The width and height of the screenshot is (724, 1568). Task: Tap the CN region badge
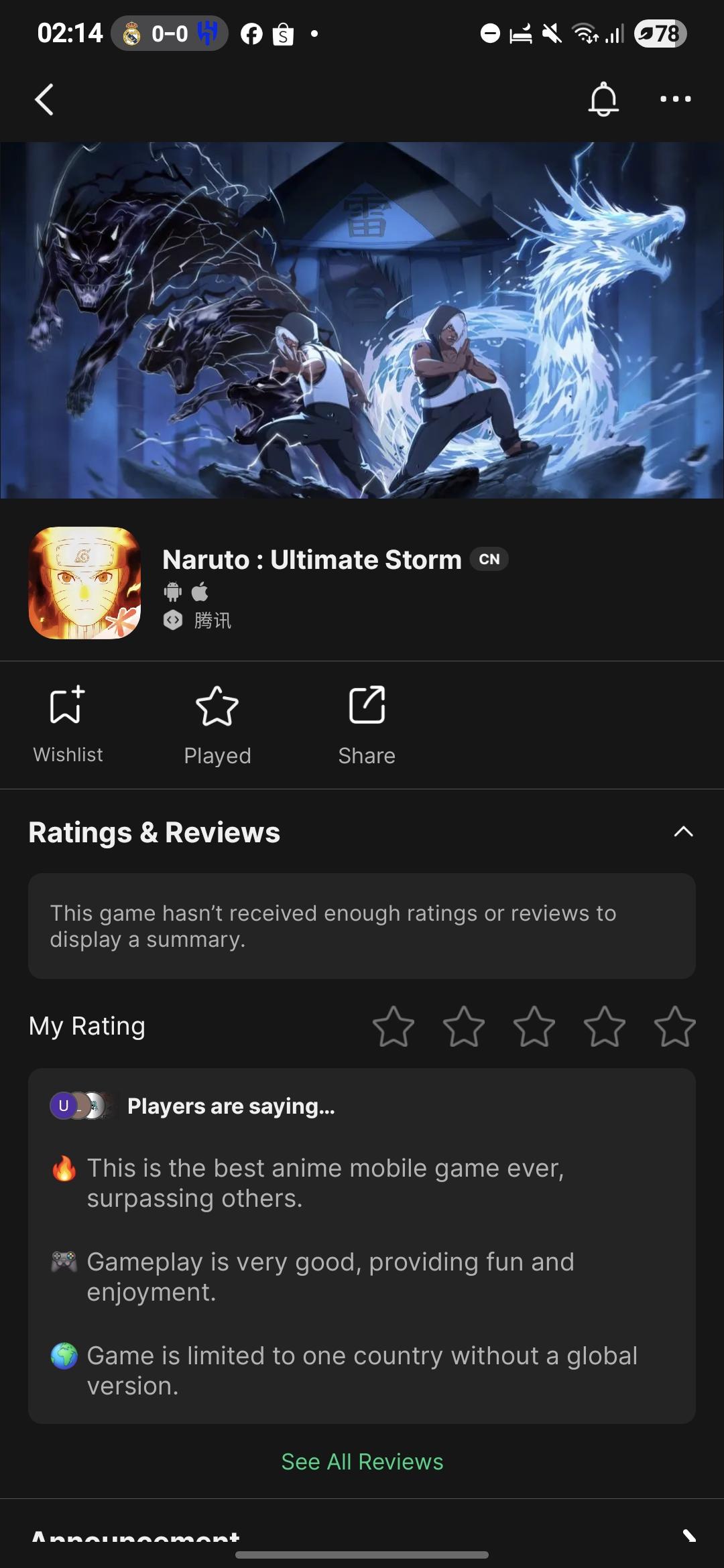pos(489,559)
